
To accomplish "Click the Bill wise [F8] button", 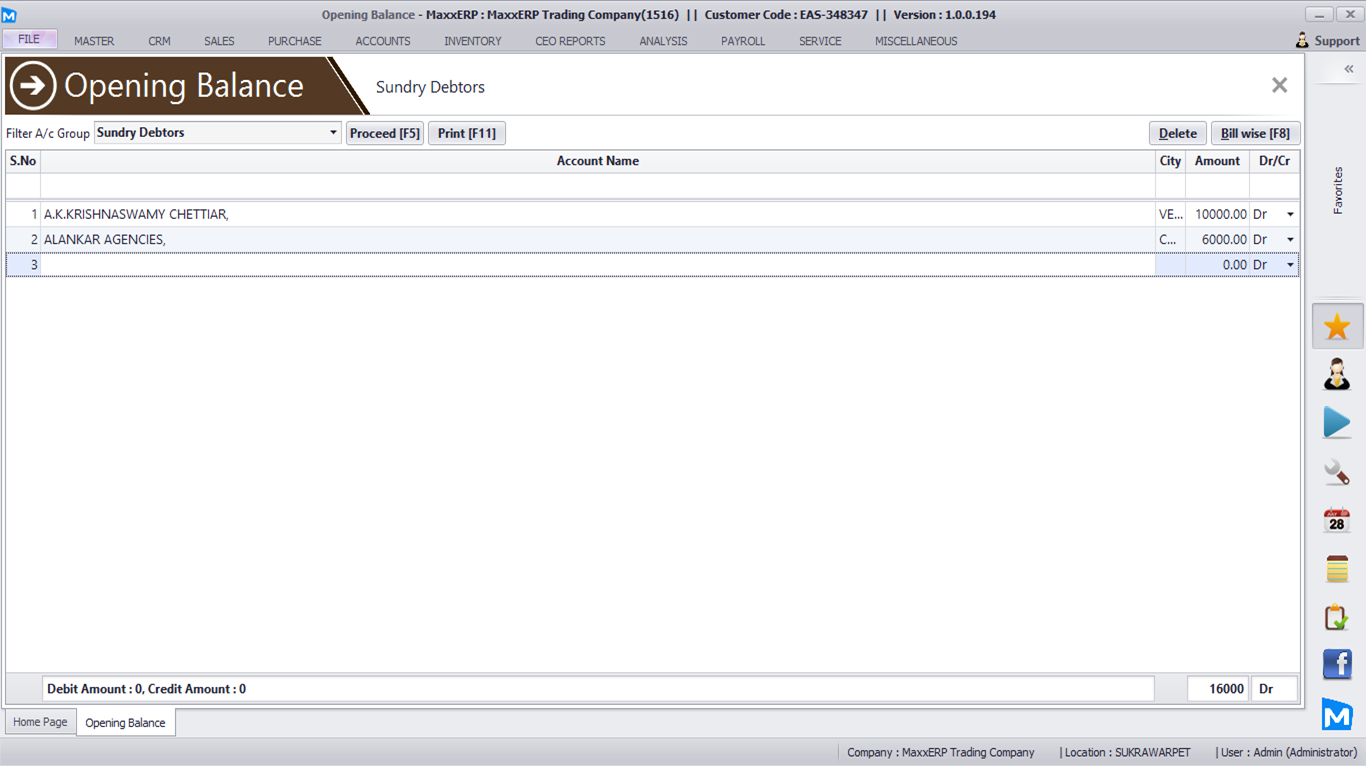I will 1255,133.
